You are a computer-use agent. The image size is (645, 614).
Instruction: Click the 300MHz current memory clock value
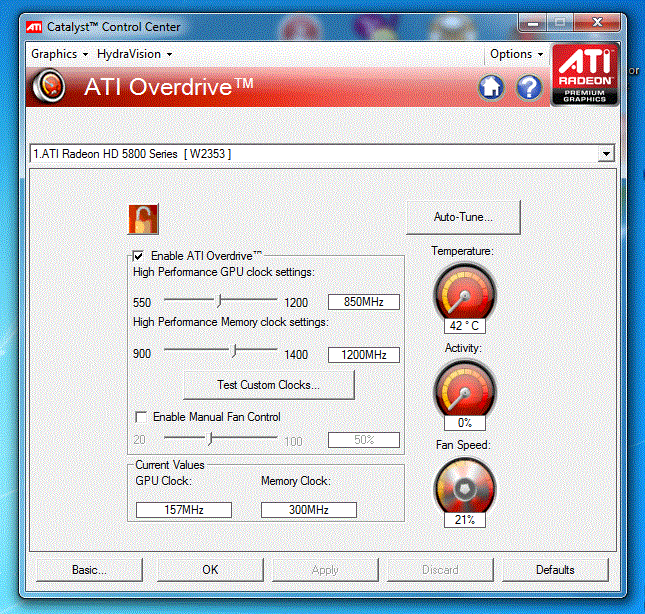coord(309,510)
